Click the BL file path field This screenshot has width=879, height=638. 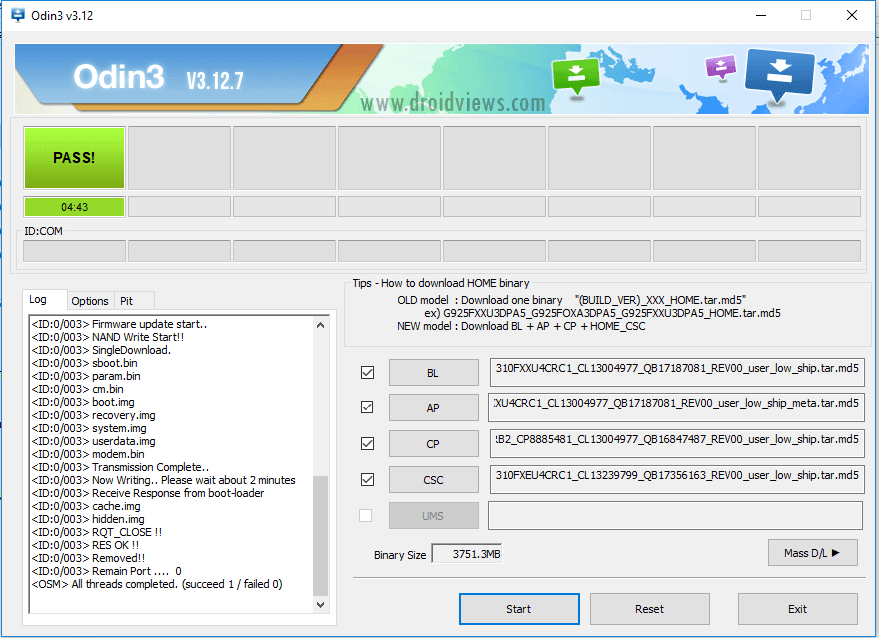(677, 372)
